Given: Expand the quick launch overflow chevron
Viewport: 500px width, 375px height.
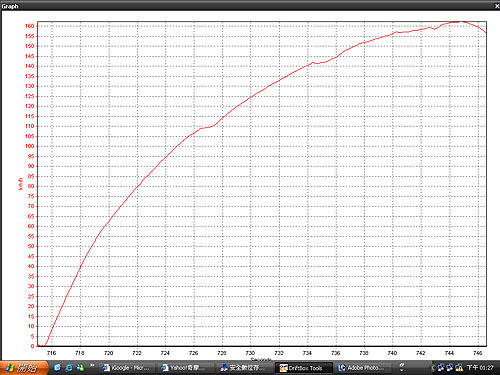Looking at the screenshot, I should [92, 366].
